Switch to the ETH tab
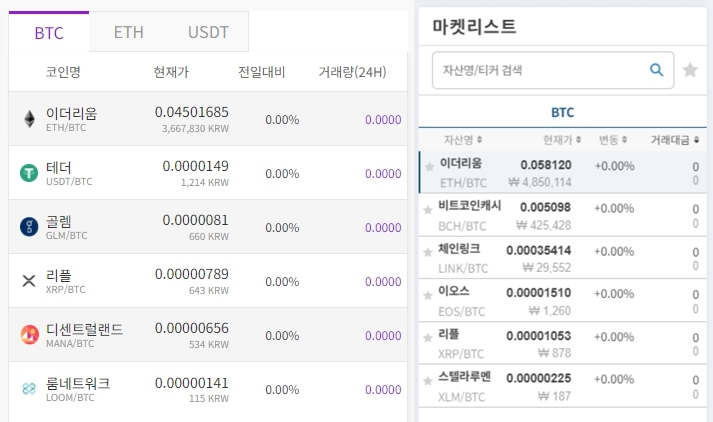 point(129,32)
